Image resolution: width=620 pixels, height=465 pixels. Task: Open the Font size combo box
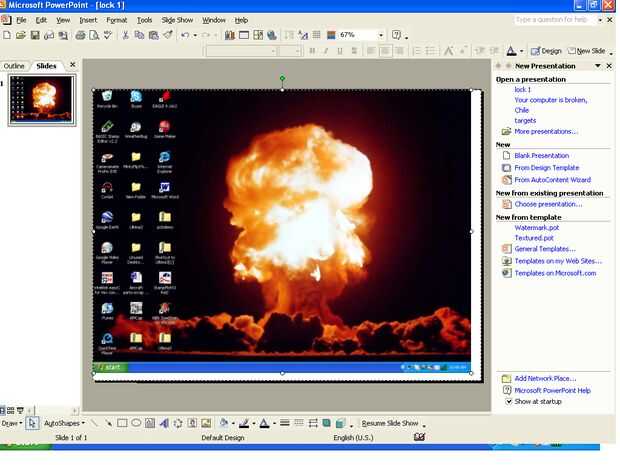tap(290, 51)
